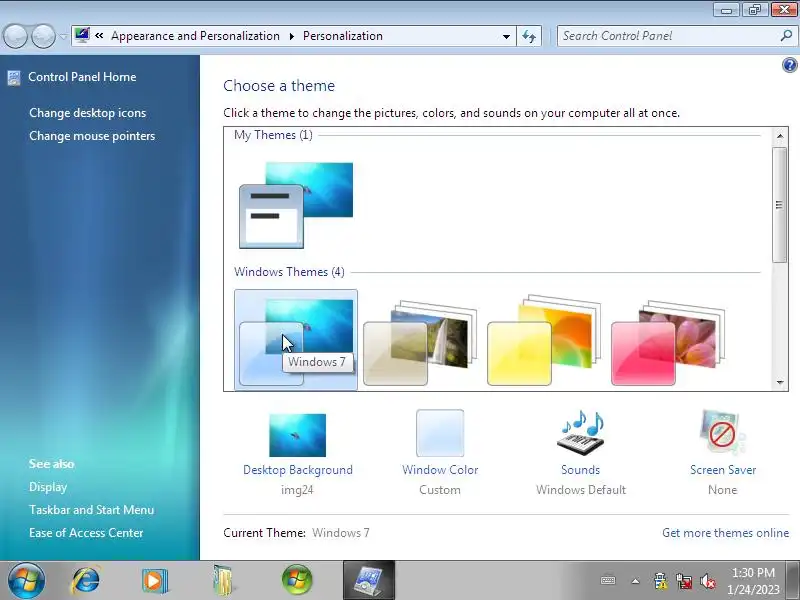This screenshot has height=600, width=800.
Task: Click the search magnifier icon
Action: tap(786, 36)
